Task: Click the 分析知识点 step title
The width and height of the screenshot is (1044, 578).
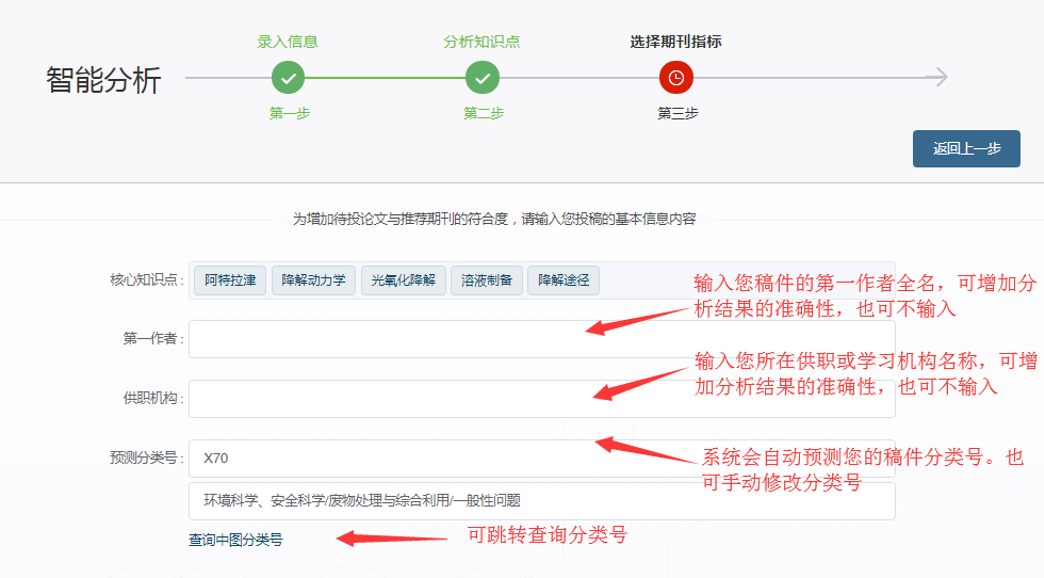Action: click(x=482, y=42)
